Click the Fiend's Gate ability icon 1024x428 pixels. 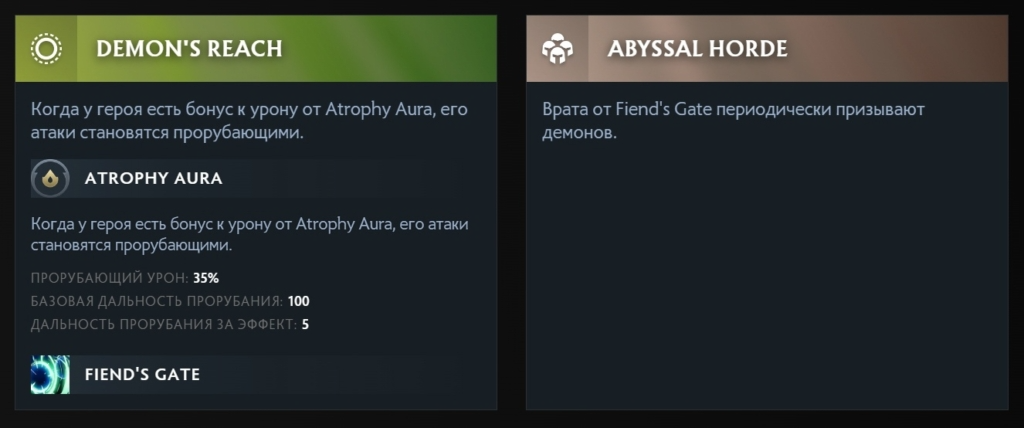50,374
